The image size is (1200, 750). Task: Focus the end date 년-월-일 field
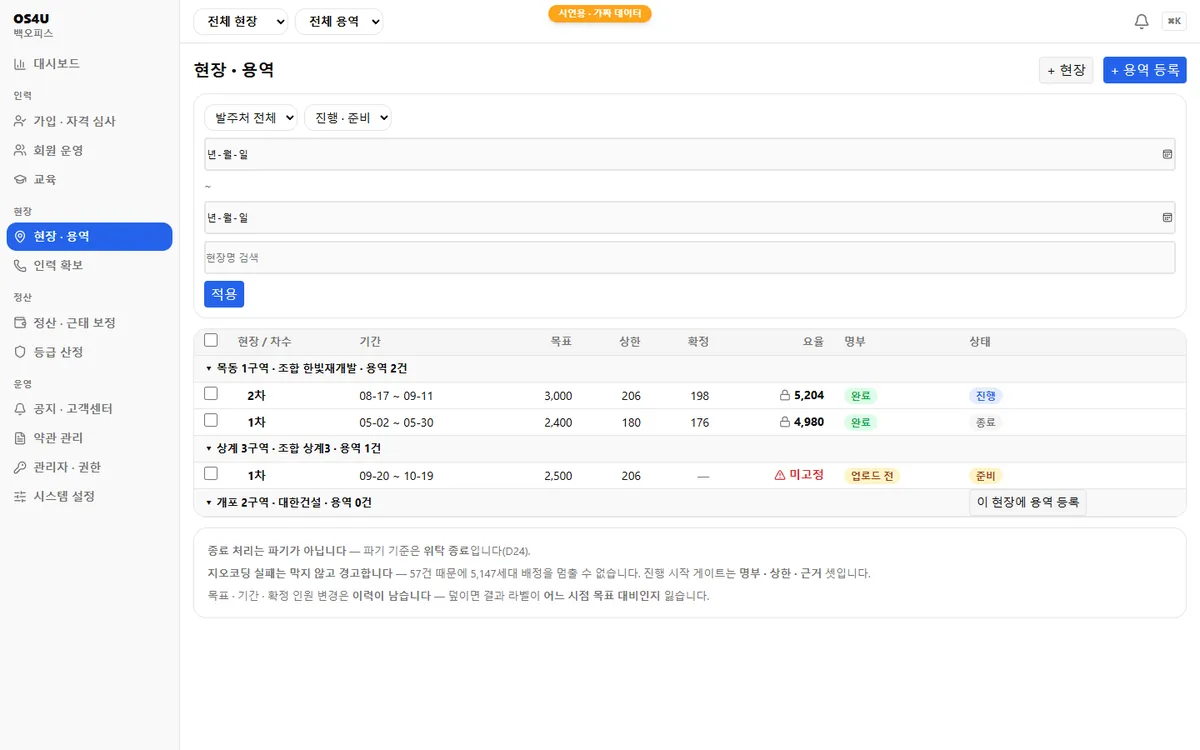pyautogui.click(x=690, y=217)
